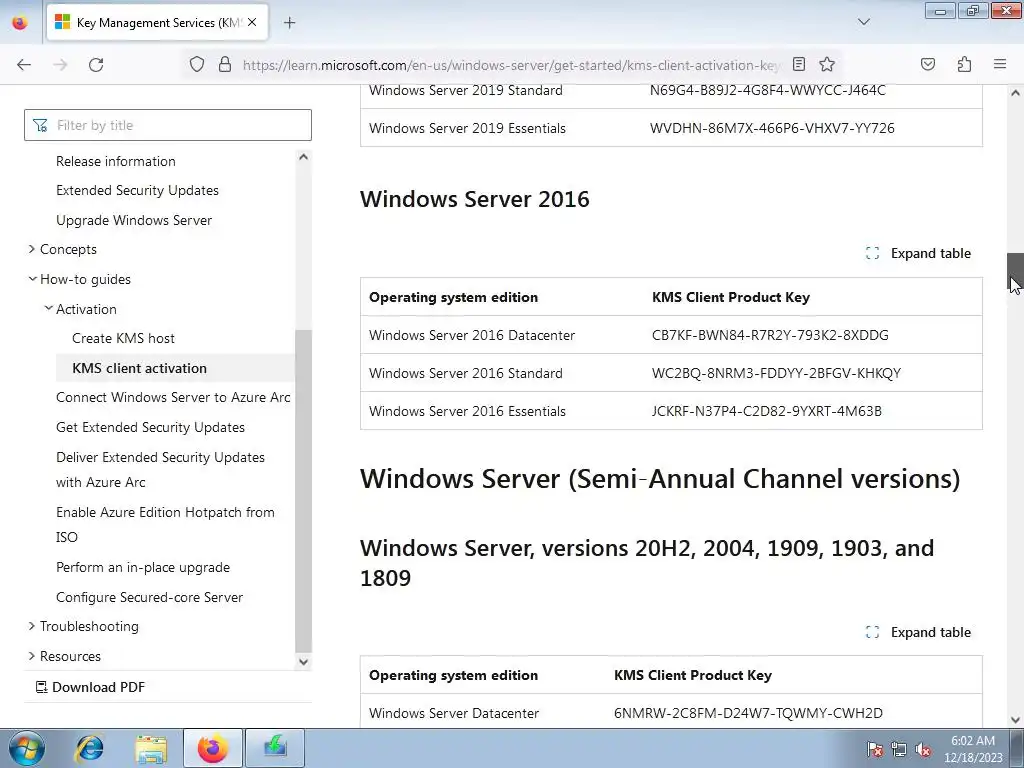Image resolution: width=1024 pixels, height=768 pixels.
Task: Click the sidebar scrollbar thumb
Action: pos(303,491)
